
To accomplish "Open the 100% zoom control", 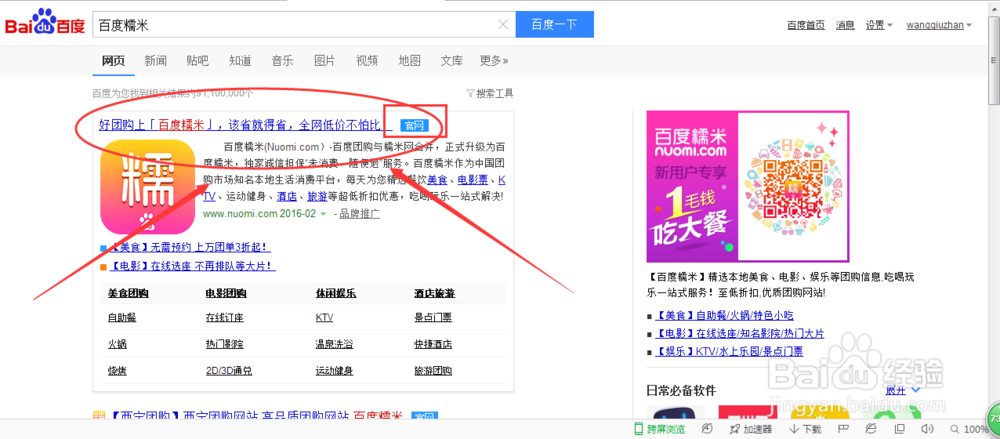I will [969, 429].
